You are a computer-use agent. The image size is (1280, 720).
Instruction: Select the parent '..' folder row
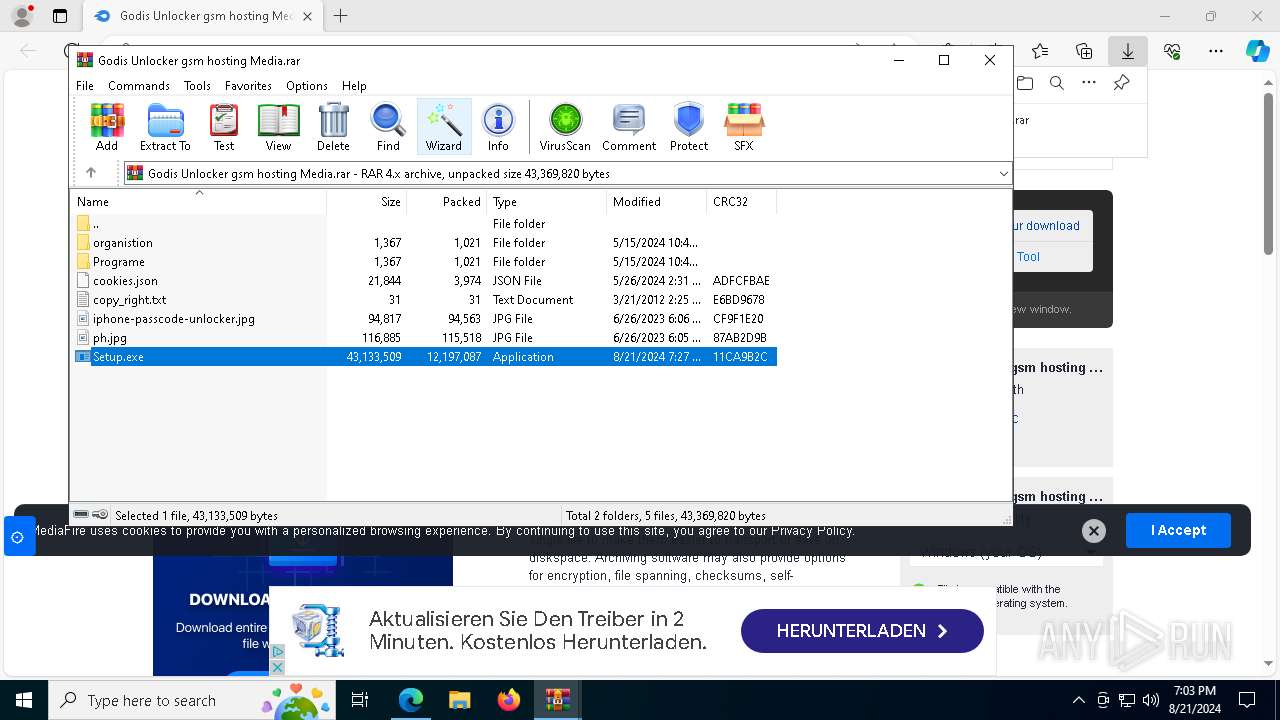point(424,224)
